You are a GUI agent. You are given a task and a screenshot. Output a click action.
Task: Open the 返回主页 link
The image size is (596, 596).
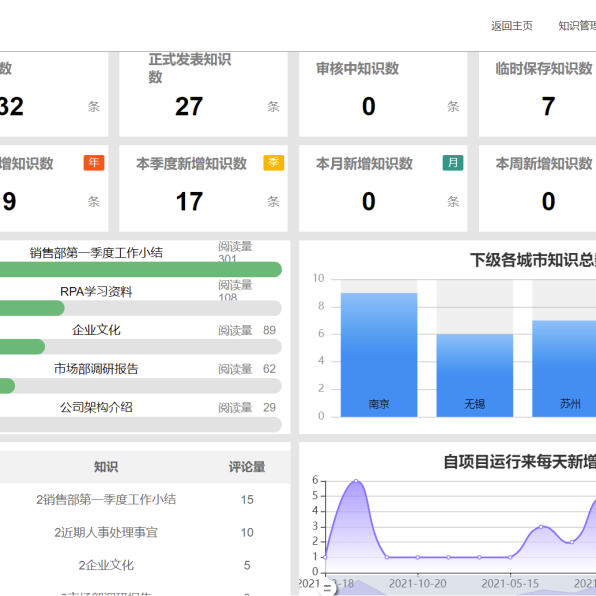click(512, 26)
